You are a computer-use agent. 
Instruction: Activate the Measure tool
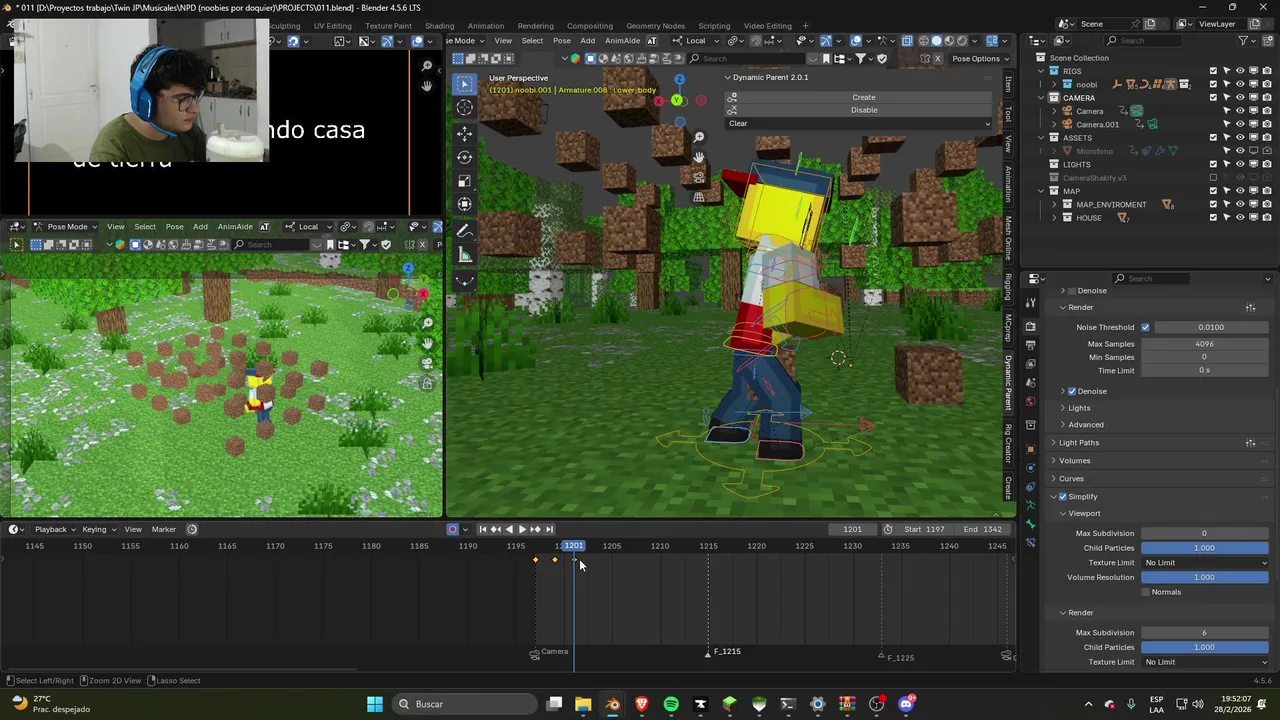[464, 256]
